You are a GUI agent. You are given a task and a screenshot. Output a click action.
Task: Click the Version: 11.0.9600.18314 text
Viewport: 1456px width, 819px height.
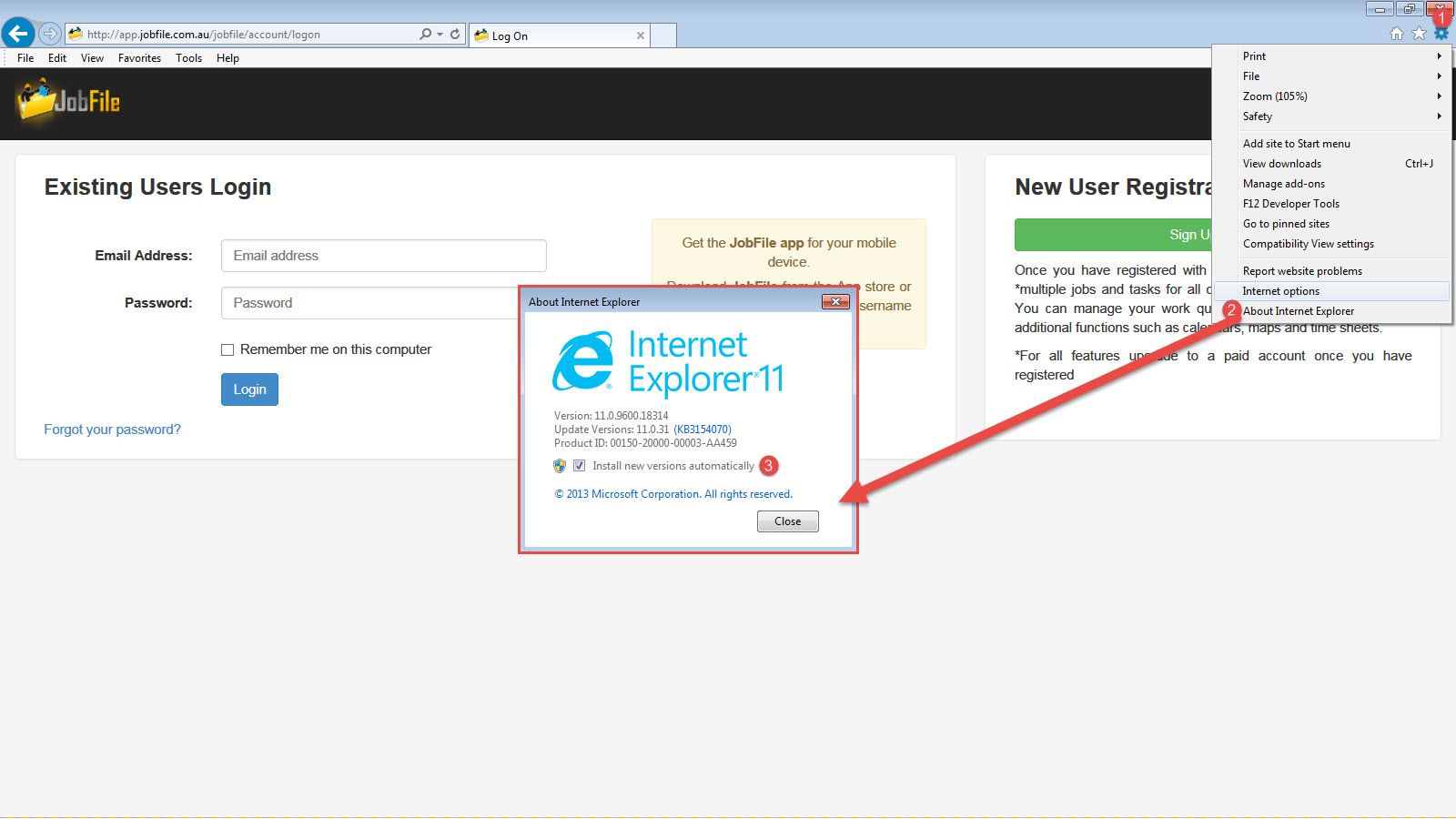[x=612, y=416]
